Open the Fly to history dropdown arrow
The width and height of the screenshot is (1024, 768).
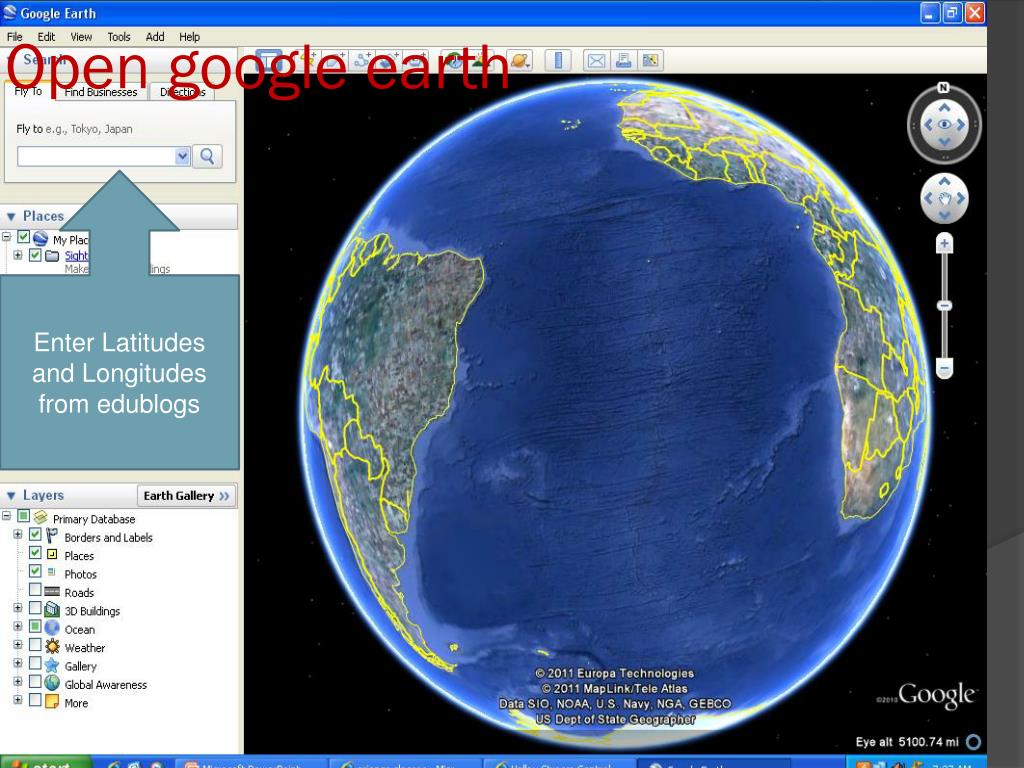coord(182,157)
